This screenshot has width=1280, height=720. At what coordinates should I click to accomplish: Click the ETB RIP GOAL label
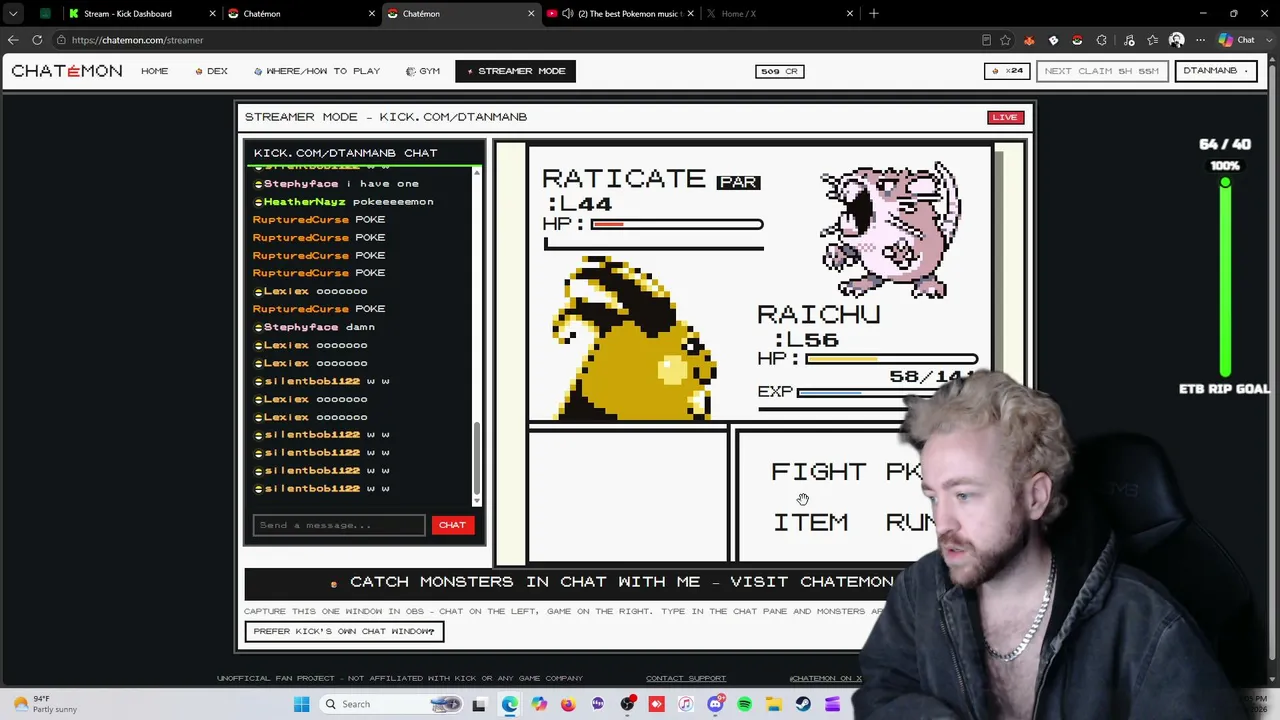[1224, 389]
